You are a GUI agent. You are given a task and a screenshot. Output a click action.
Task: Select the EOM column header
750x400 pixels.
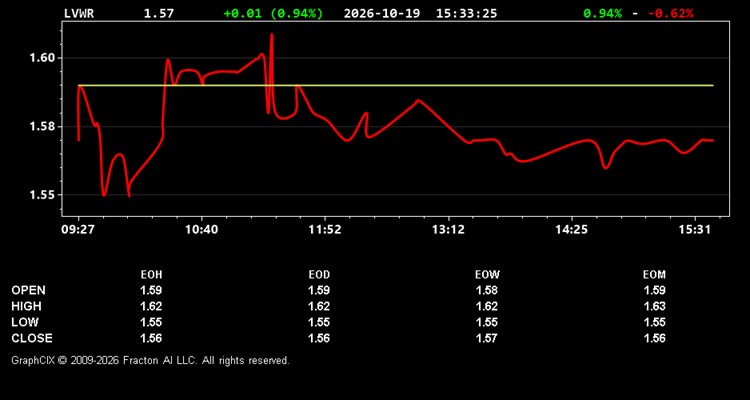pos(654,275)
